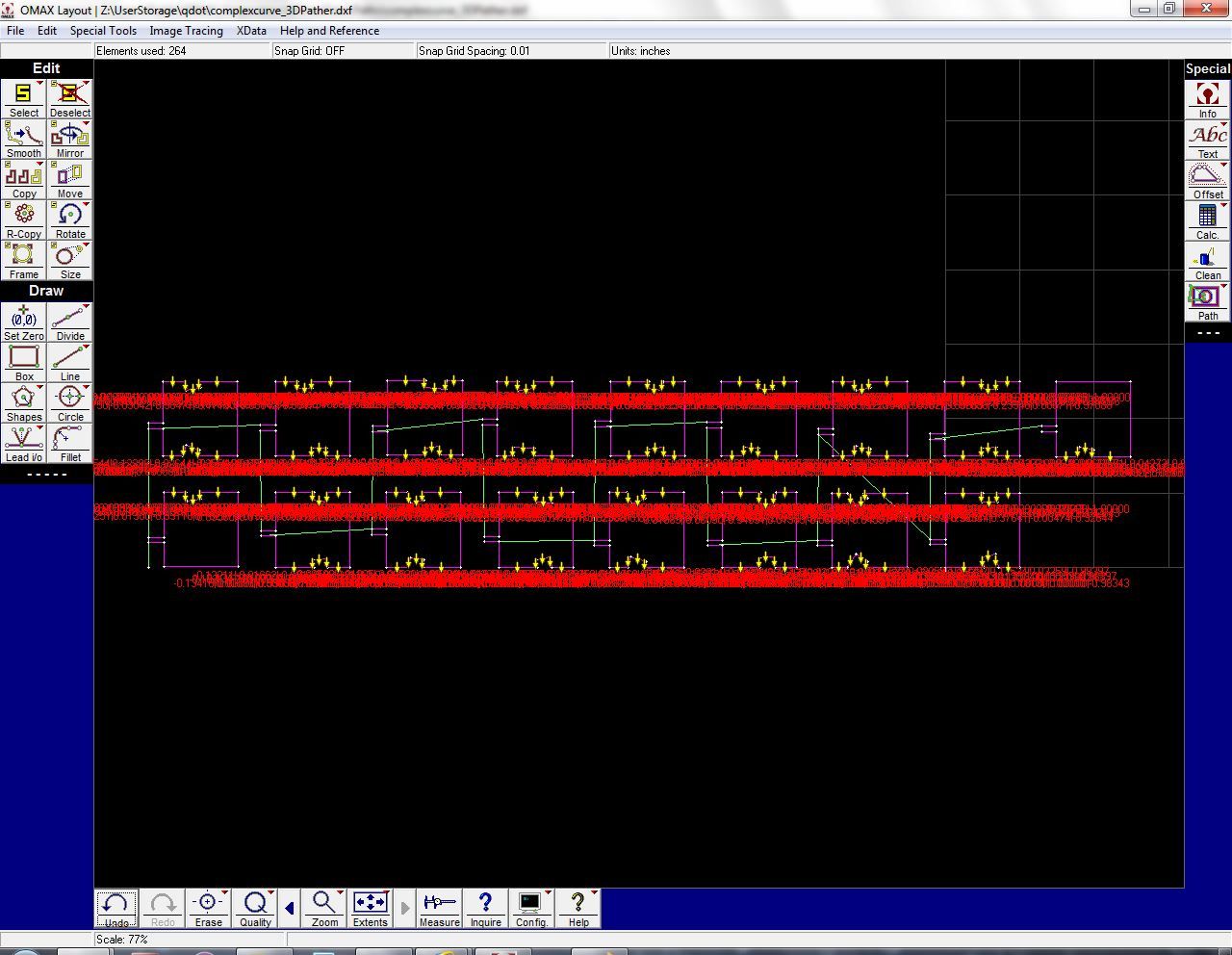This screenshot has height=955, width=1232.
Task: Click the Undo button
Action: [115, 909]
